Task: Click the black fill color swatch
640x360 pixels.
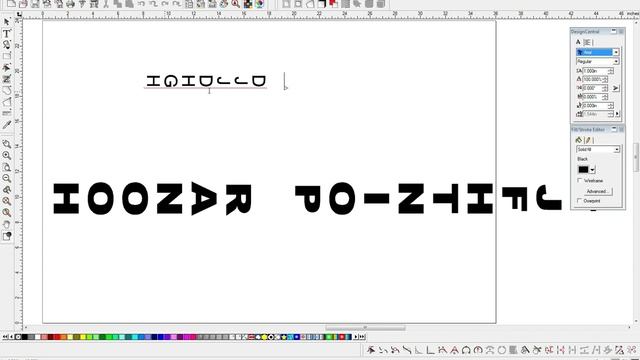Action: [583, 169]
